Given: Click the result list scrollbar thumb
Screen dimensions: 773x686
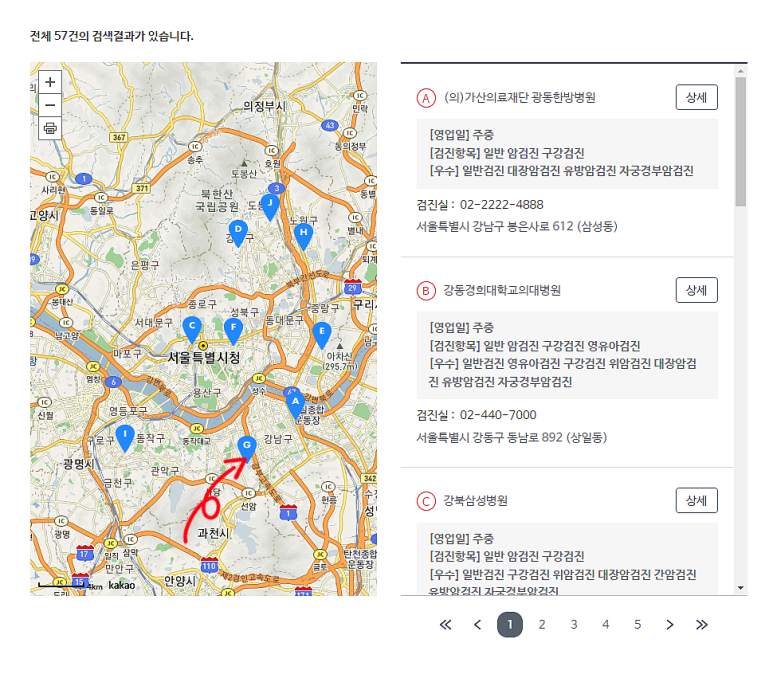Looking at the screenshot, I should click(740, 141).
